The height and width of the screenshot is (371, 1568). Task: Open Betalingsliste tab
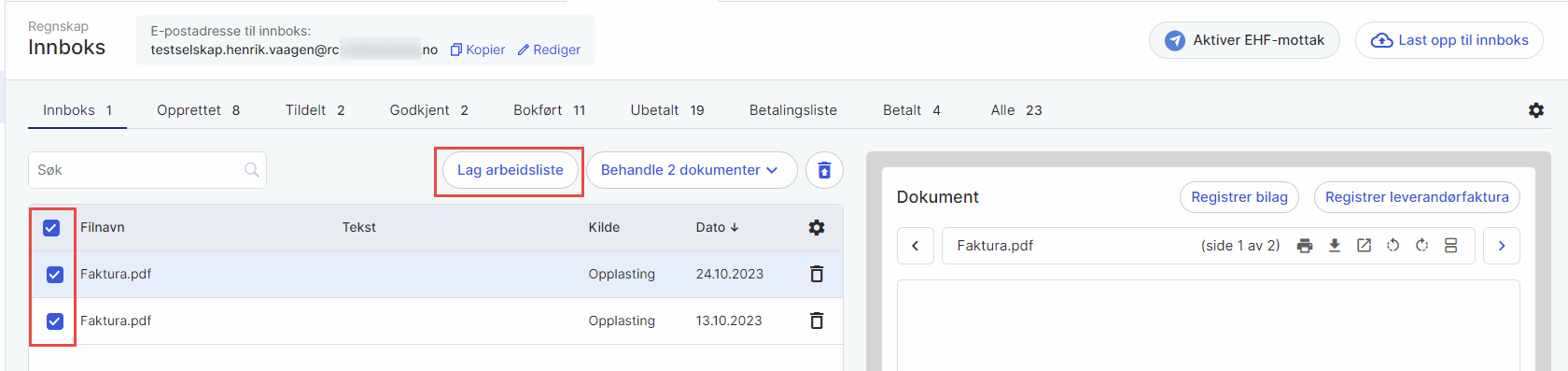(x=793, y=110)
